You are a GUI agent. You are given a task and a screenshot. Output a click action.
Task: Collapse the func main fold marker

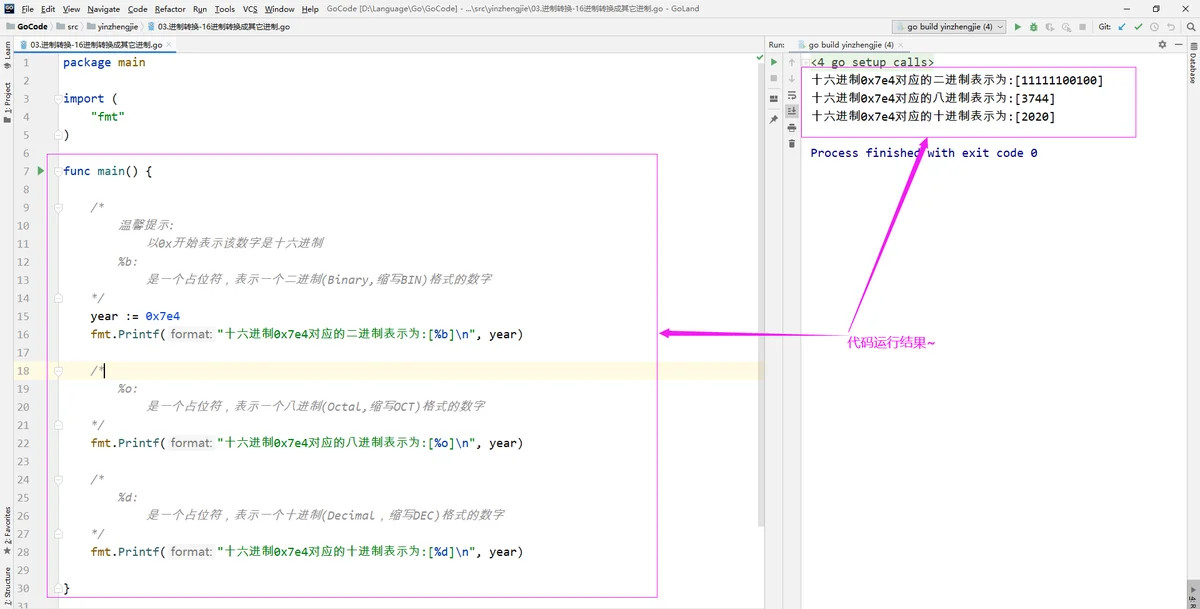click(58, 171)
